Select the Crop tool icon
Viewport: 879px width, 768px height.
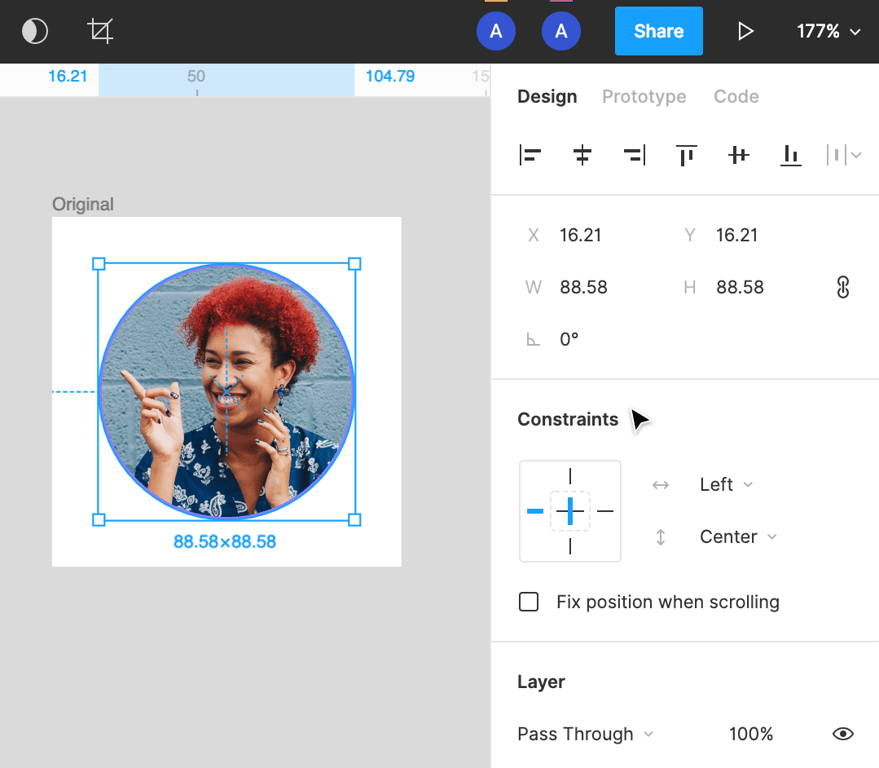[100, 31]
